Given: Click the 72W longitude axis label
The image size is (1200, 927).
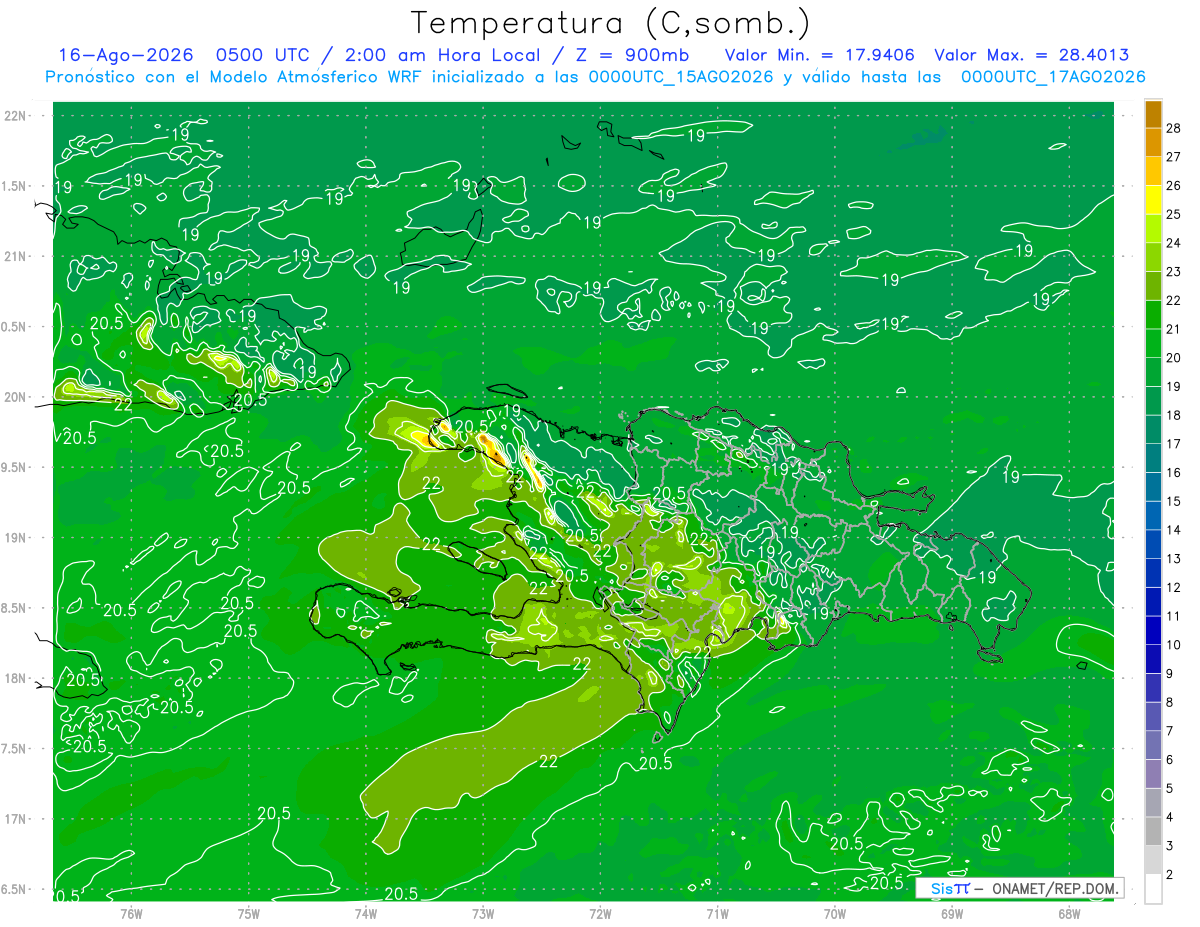Looking at the screenshot, I should coord(600,913).
